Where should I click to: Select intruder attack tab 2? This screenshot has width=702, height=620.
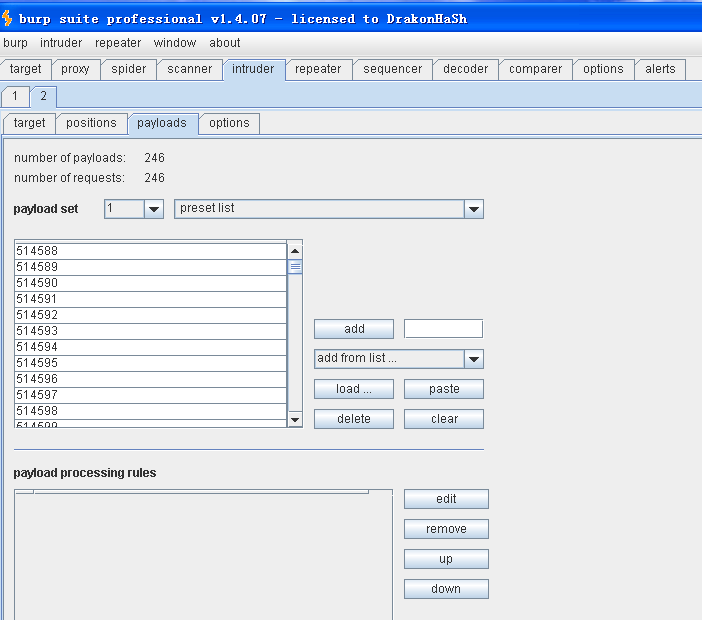click(x=43, y=96)
